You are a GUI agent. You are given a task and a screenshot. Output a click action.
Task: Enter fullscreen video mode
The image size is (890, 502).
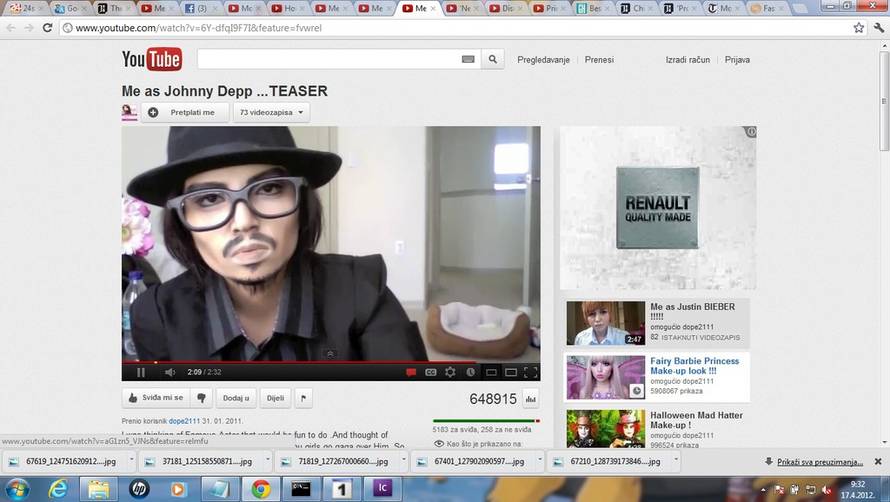[530, 372]
